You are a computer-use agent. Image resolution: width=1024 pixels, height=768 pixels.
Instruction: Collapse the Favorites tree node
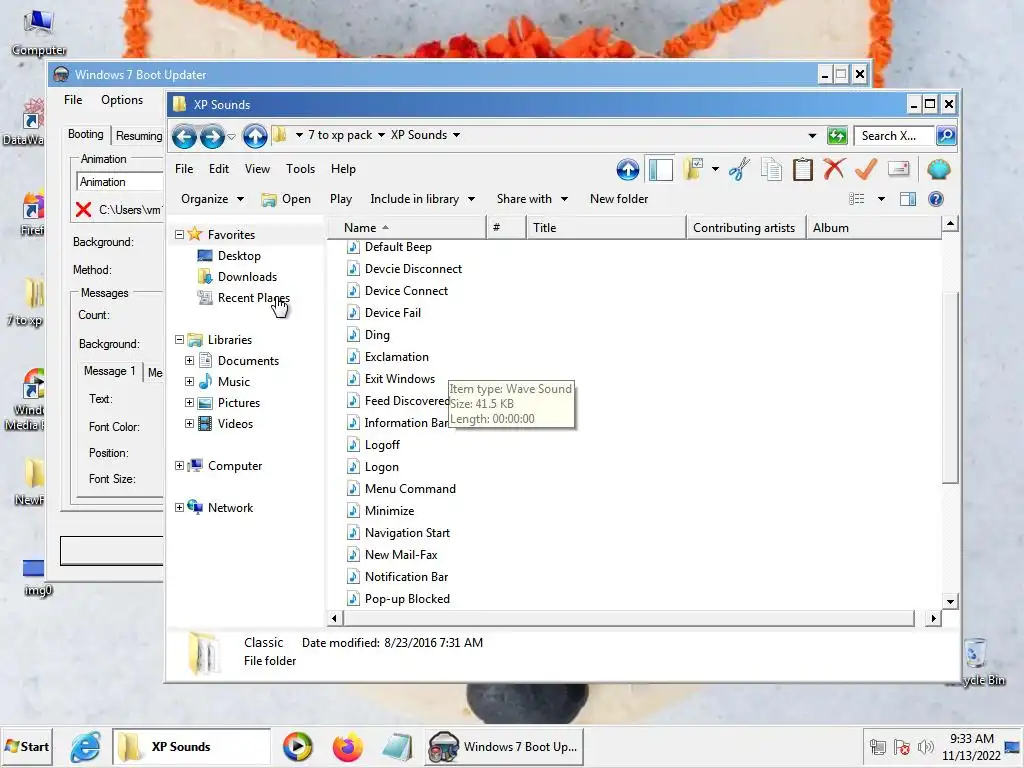pyautogui.click(x=179, y=234)
